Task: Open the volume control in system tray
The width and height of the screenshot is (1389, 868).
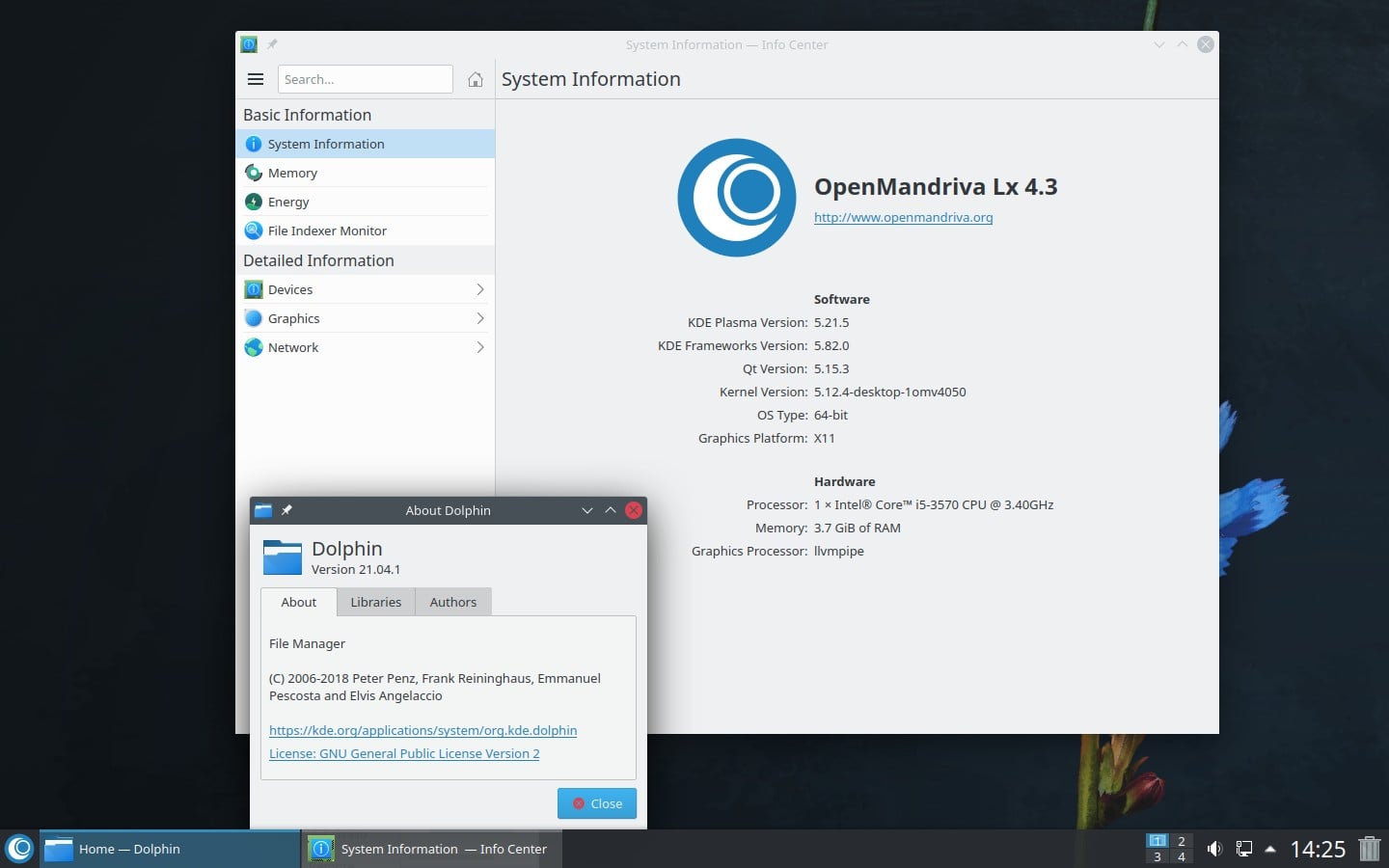Action: (x=1213, y=849)
